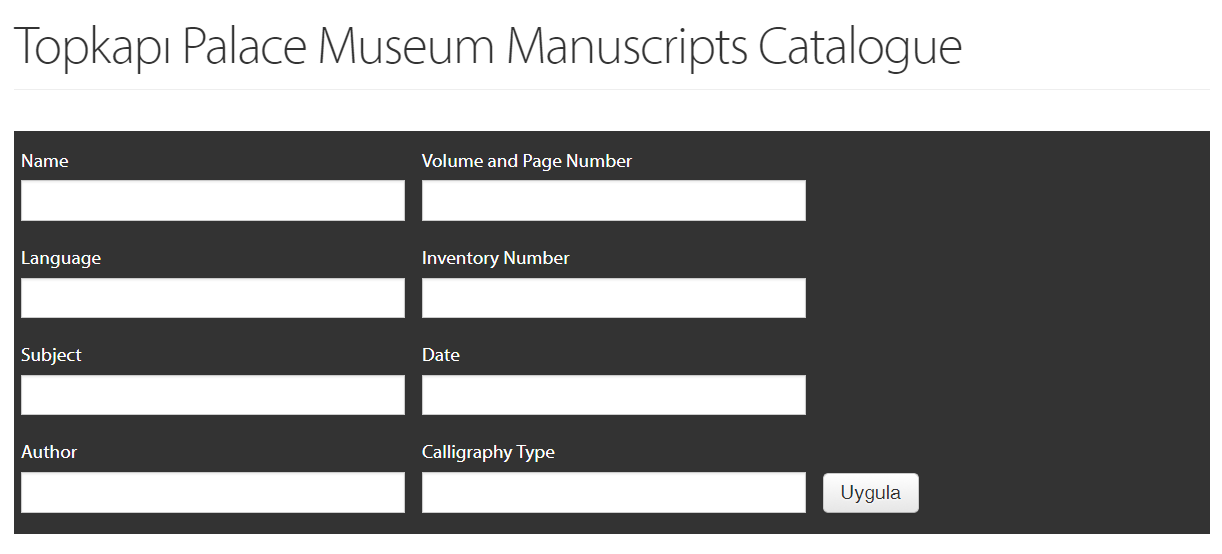Click the Calligraphy Type input field
This screenshot has width=1222, height=554.
pos(613,492)
